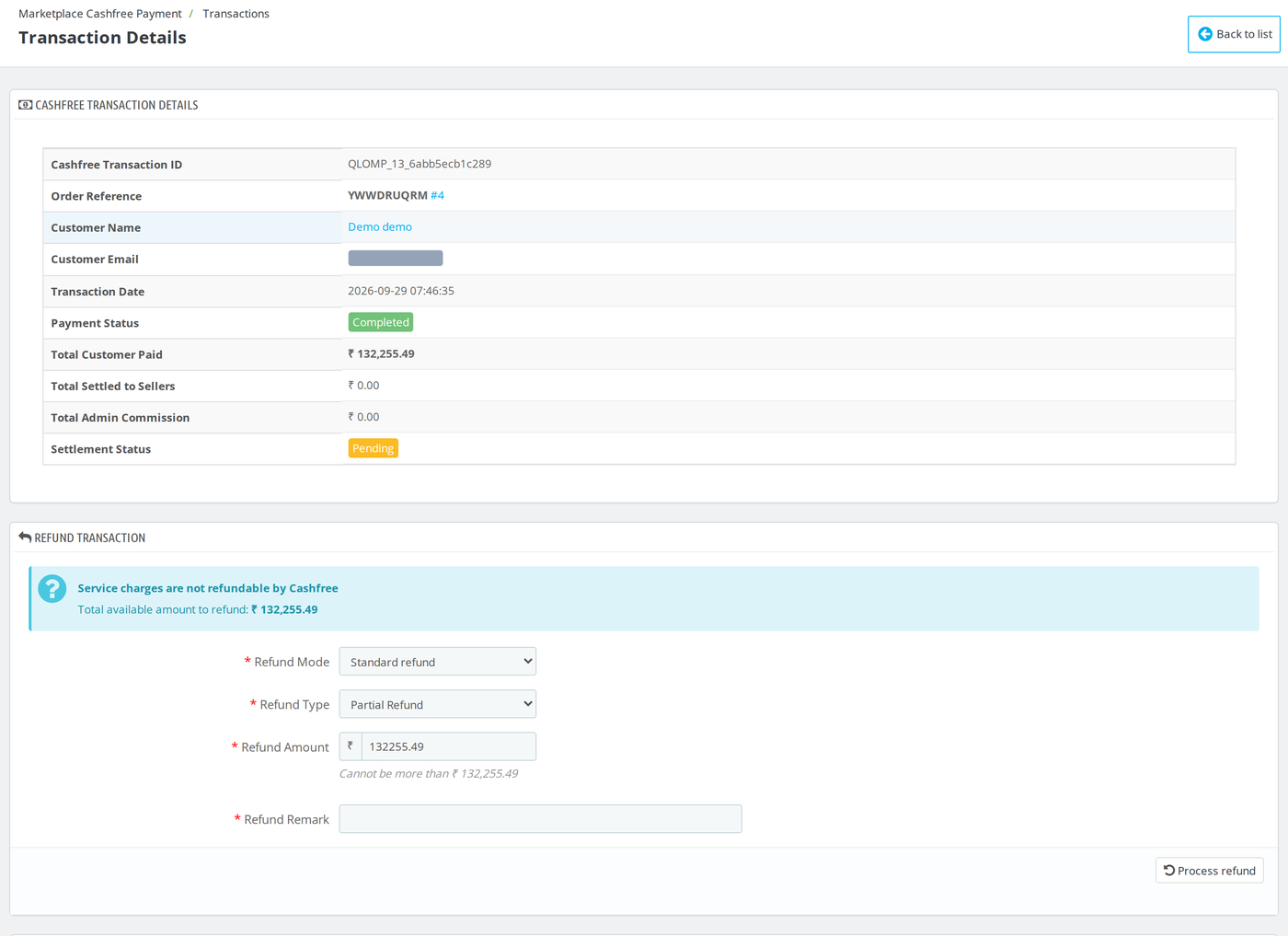Click the Transaction Details page heading

tap(102, 38)
